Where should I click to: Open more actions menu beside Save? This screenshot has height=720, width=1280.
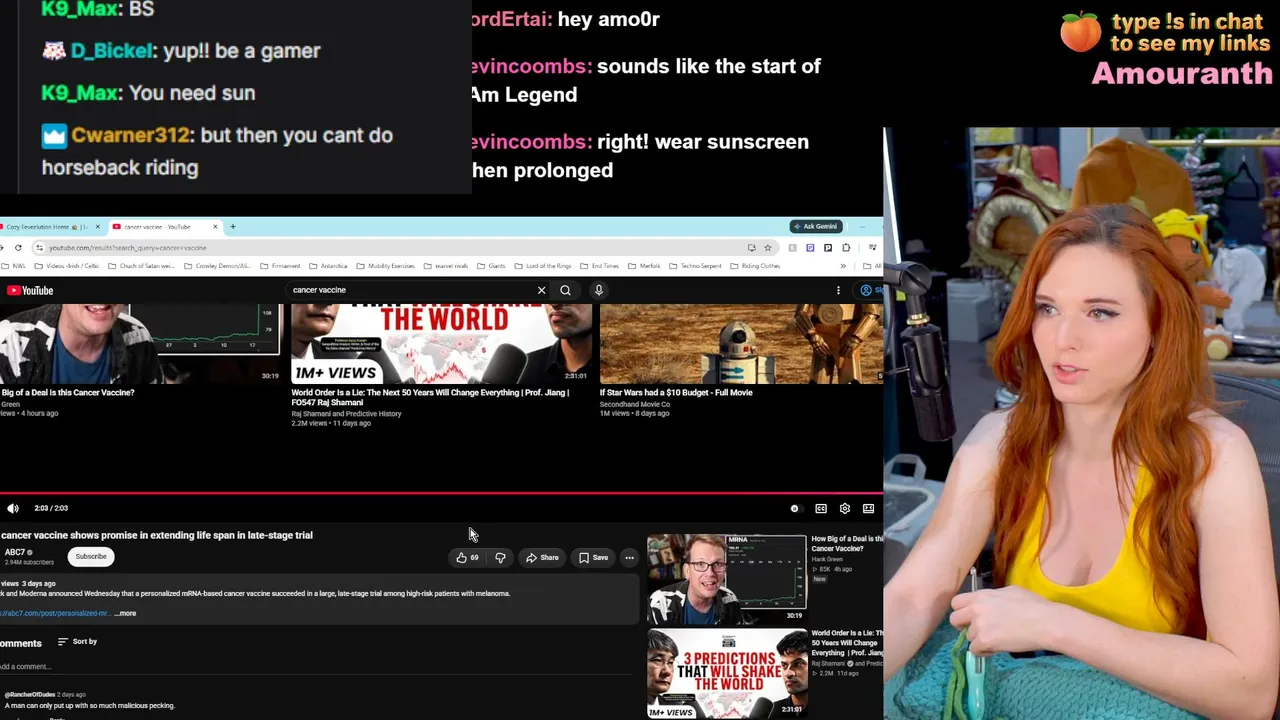[629, 557]
